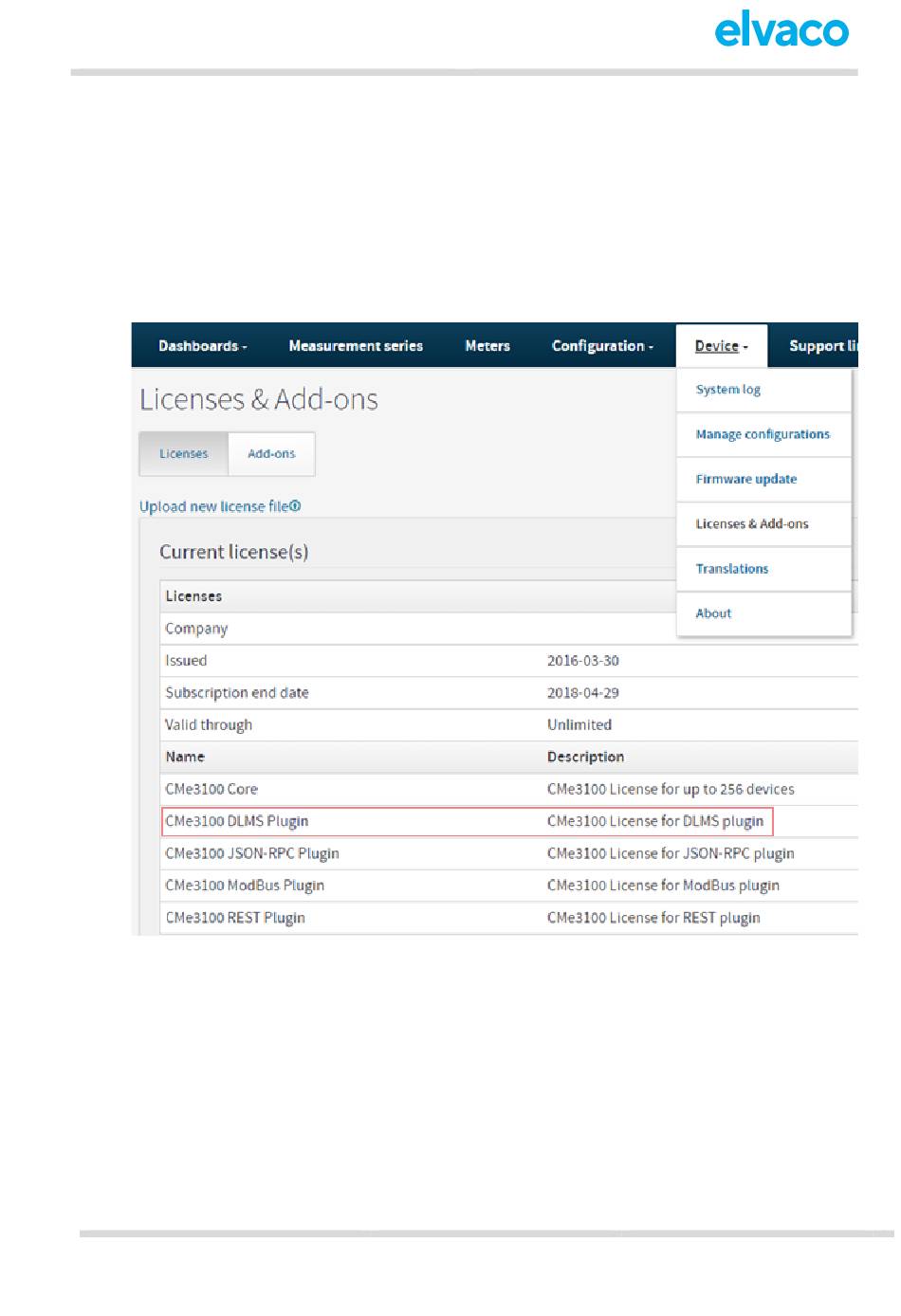Select CMe3100 ModBus Plugin name
This screenshot has width=901, height=1316.
245,886
